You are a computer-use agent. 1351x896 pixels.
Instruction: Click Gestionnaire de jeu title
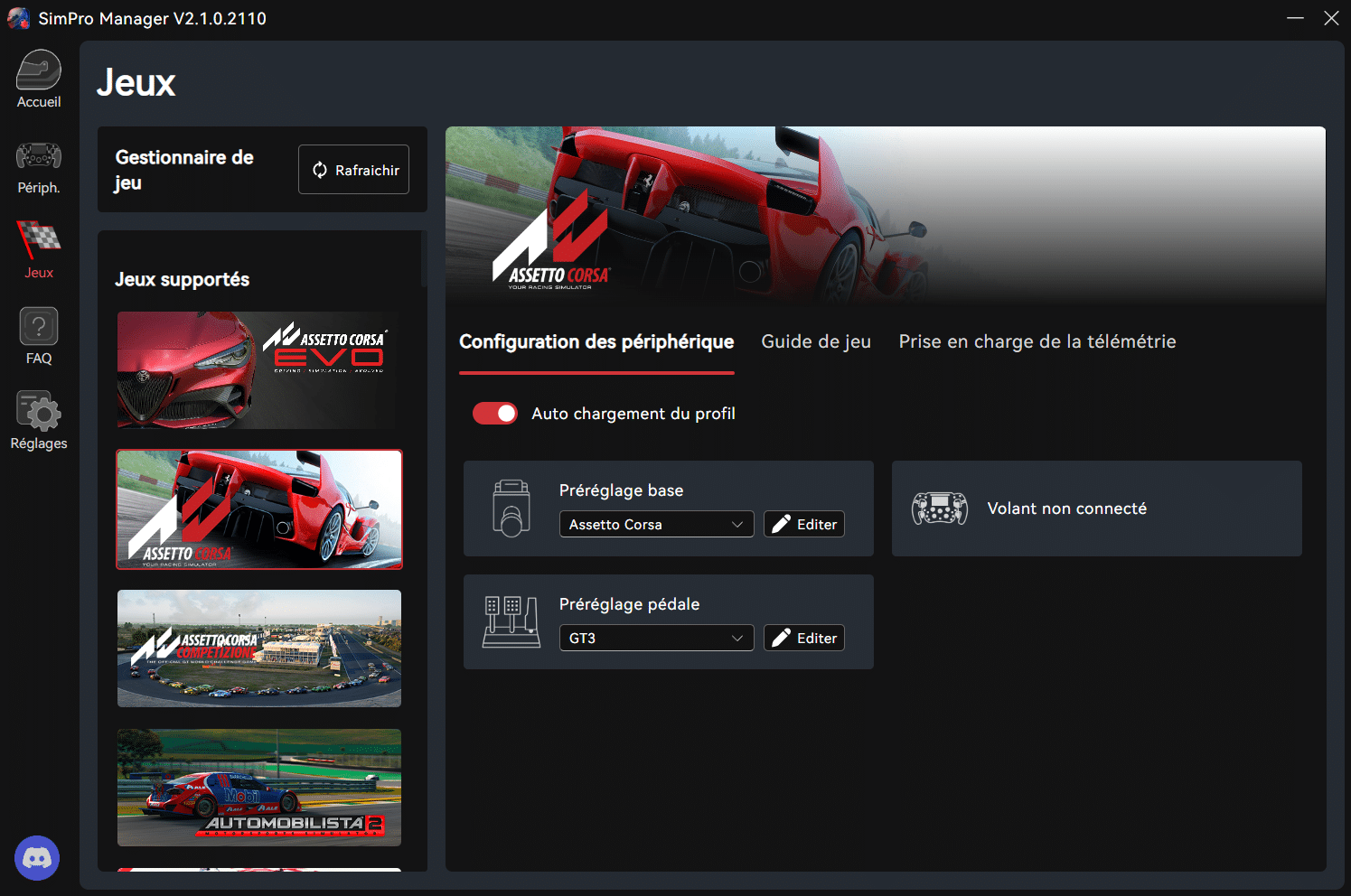click(x=184, y=170)
